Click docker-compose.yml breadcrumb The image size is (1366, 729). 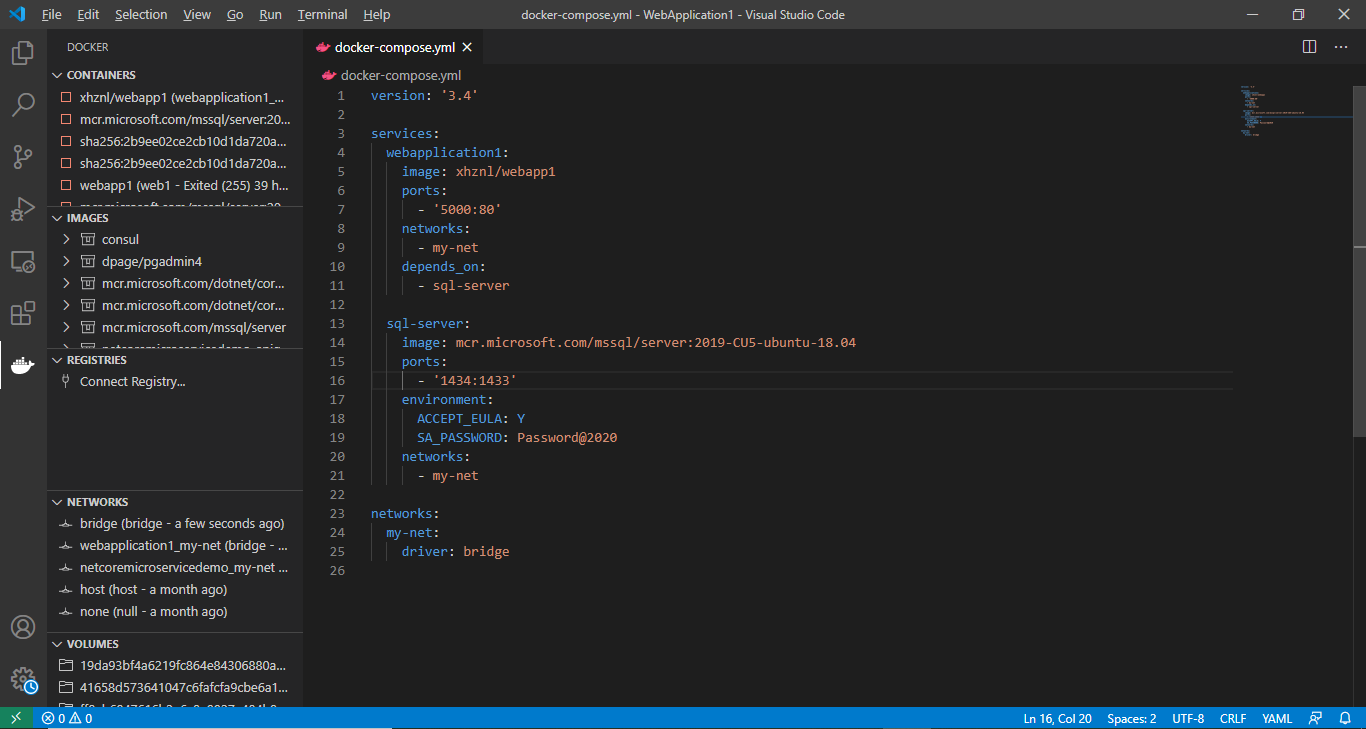(400, 75)
